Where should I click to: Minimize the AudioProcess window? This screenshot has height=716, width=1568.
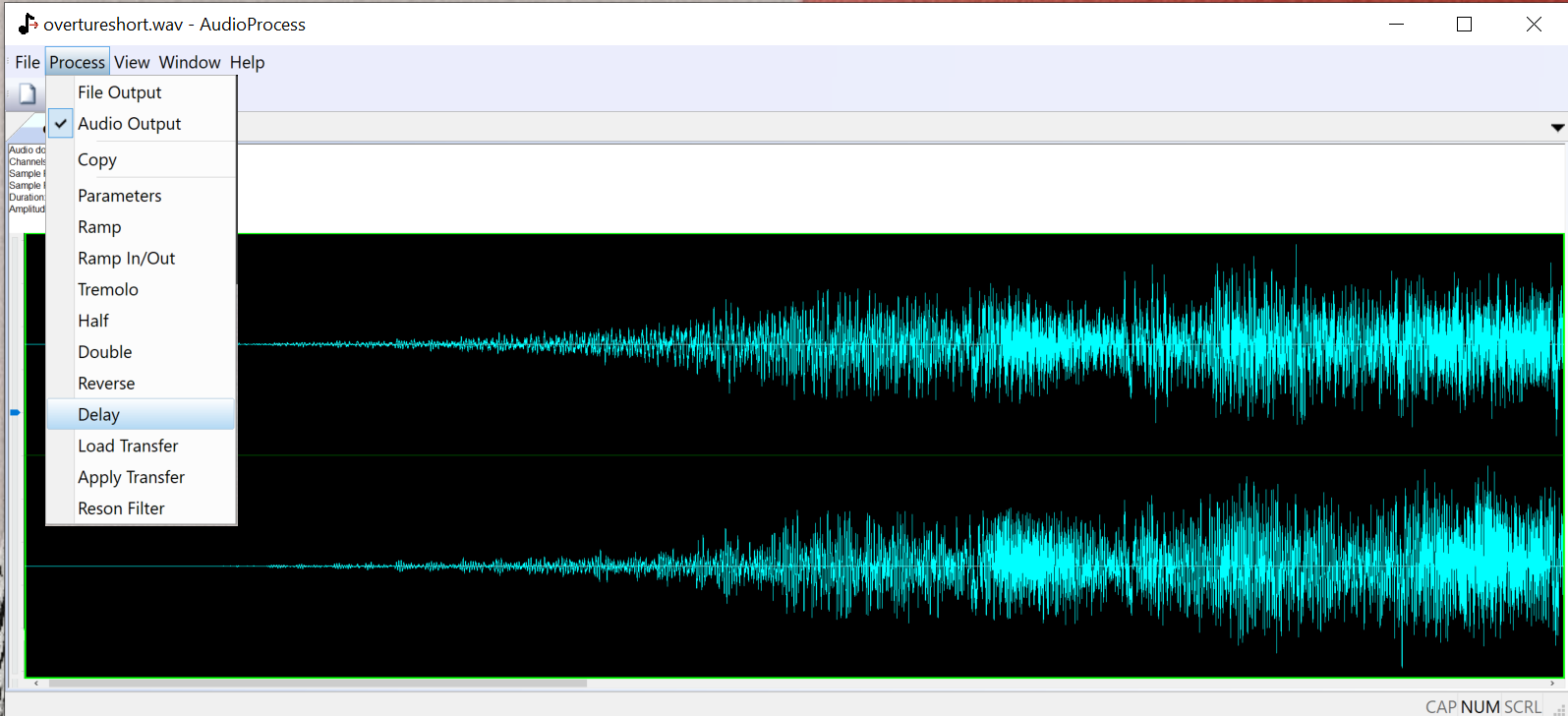coord(1396,25)
